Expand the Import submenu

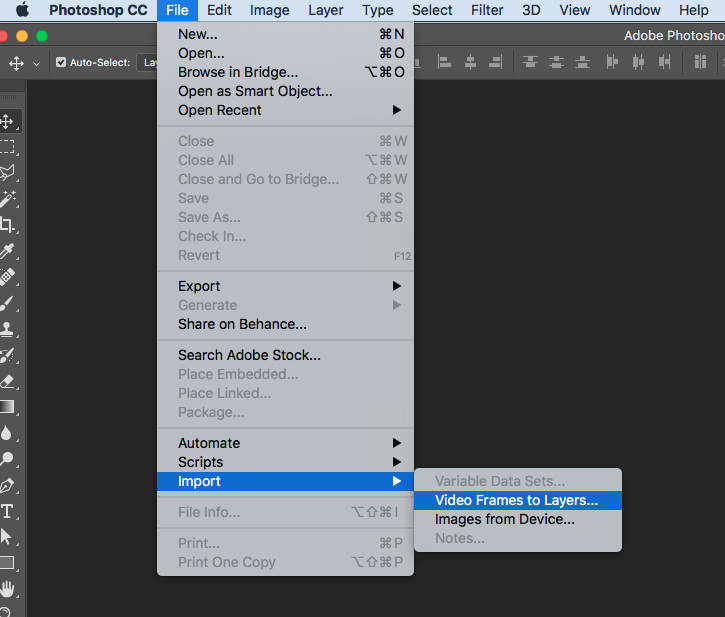[x=285, y=481]
